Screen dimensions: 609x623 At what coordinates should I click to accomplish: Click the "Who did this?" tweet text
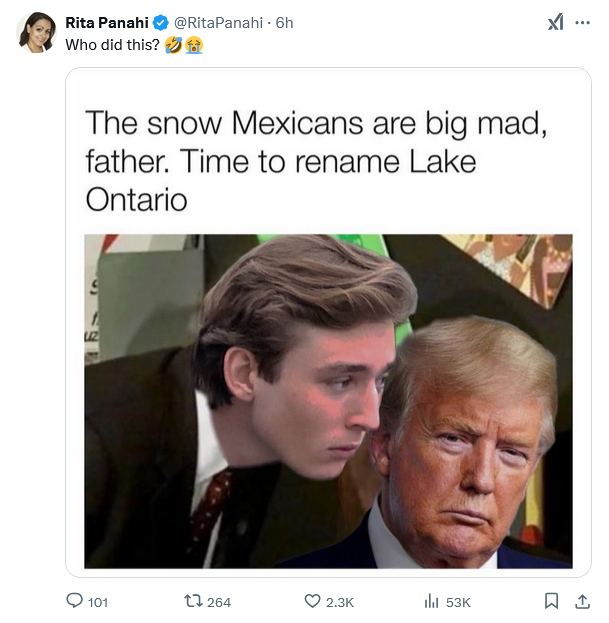[112, 44]
